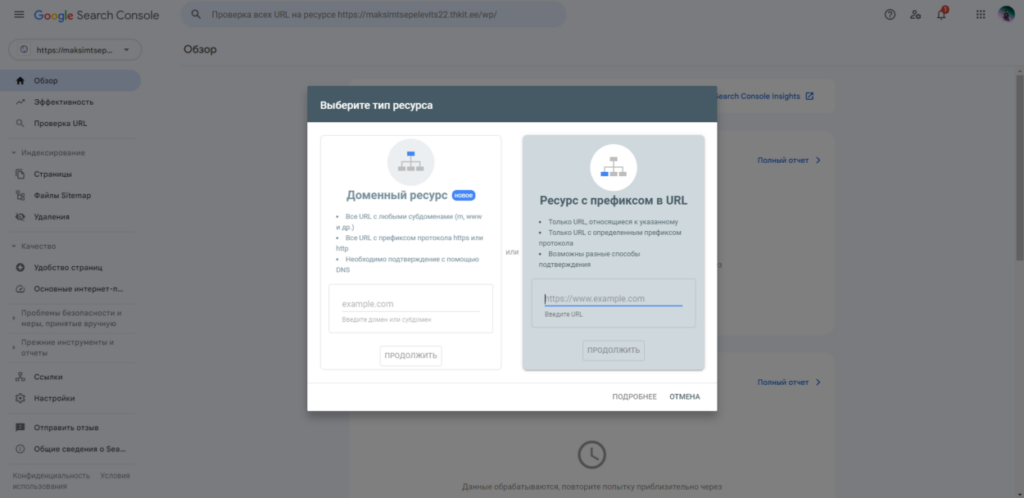Click the Доменный ресурс heading

click(x=396, y=195)
